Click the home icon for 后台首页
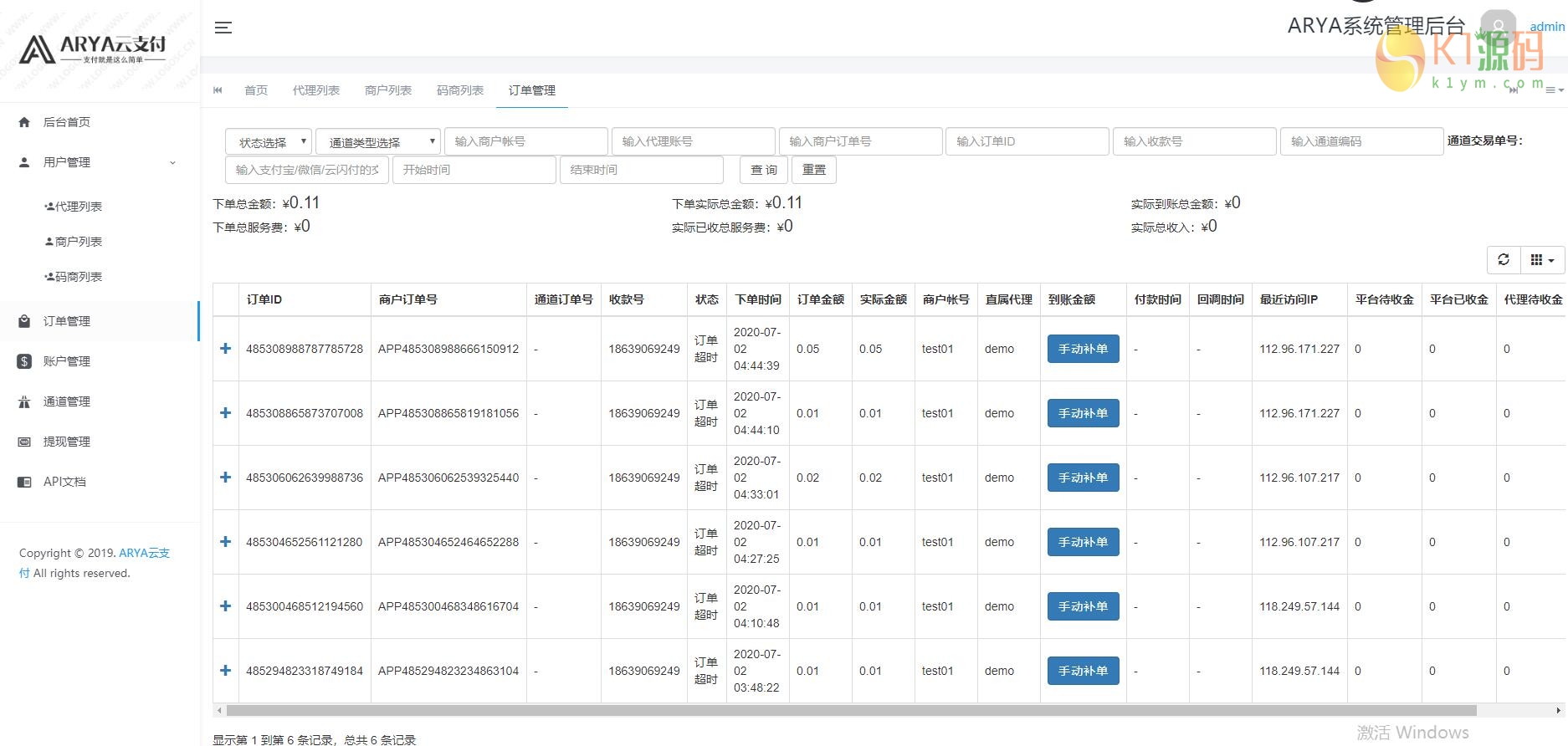The image size is (1568, 746). point(24,122)
